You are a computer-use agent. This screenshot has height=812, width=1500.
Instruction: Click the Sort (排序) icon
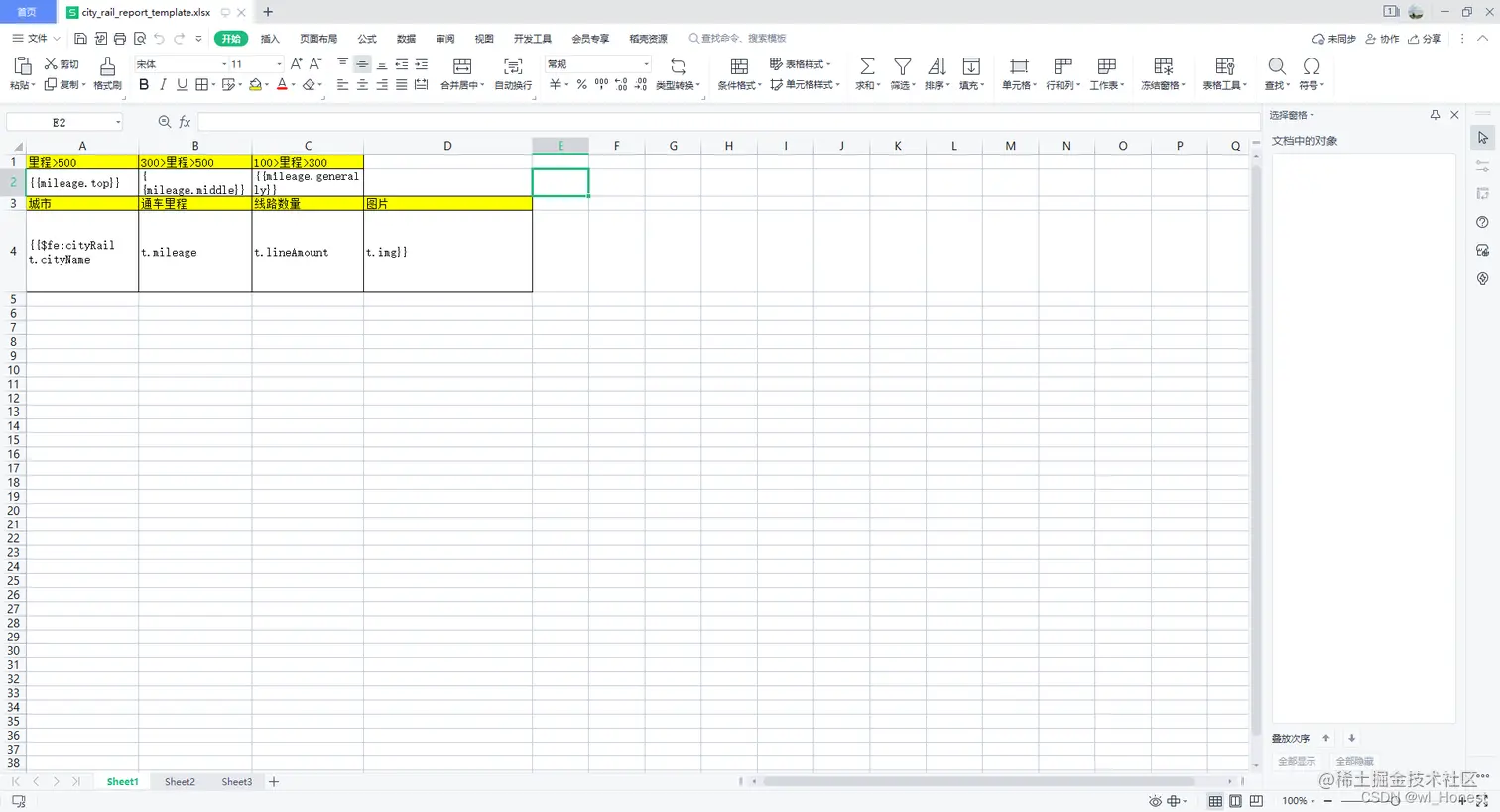click(x=937, y=66)
